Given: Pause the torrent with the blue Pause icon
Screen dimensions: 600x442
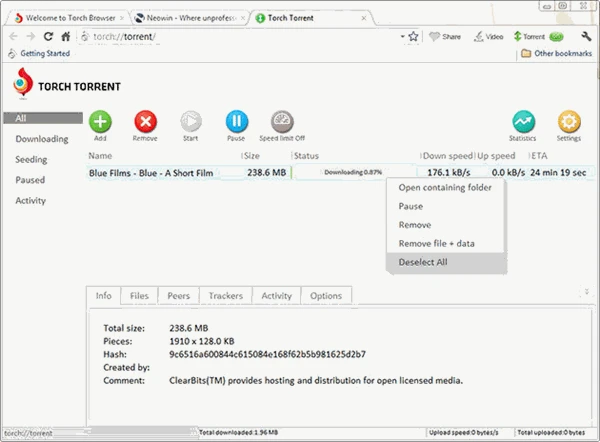Looking at the screenshot, I should click(x=236, y=122).
